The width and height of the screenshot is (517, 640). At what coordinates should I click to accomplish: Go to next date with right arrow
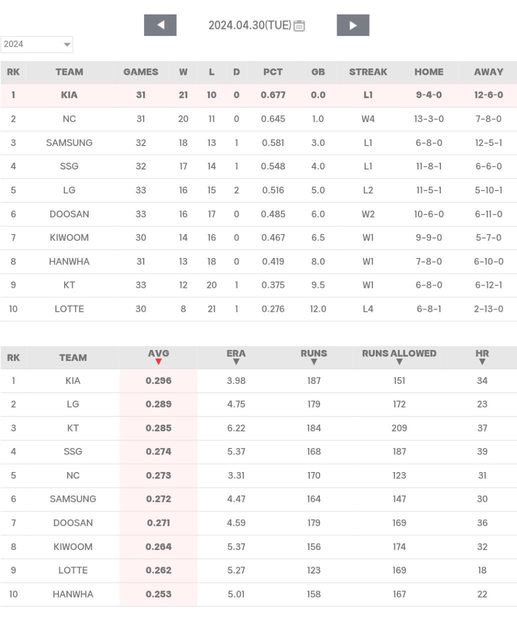353,25
